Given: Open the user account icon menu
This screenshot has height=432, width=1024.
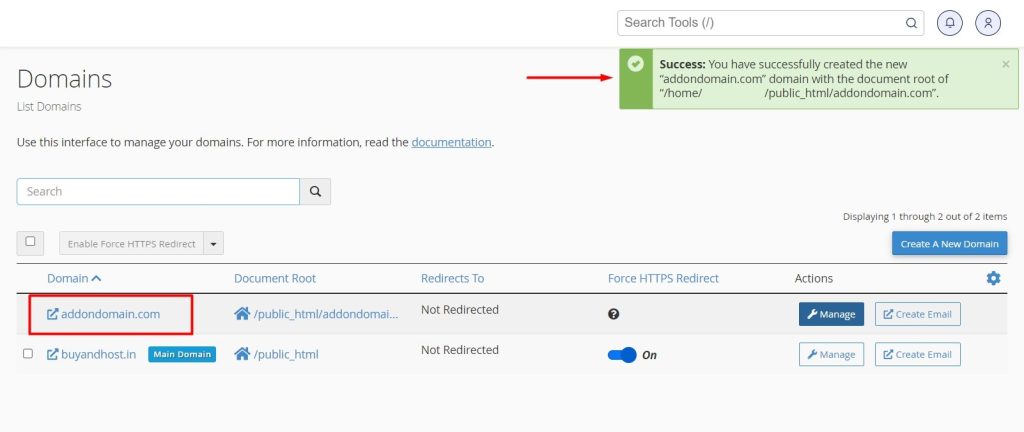Looking at the screenshot, I should click(x=988, y=22).
